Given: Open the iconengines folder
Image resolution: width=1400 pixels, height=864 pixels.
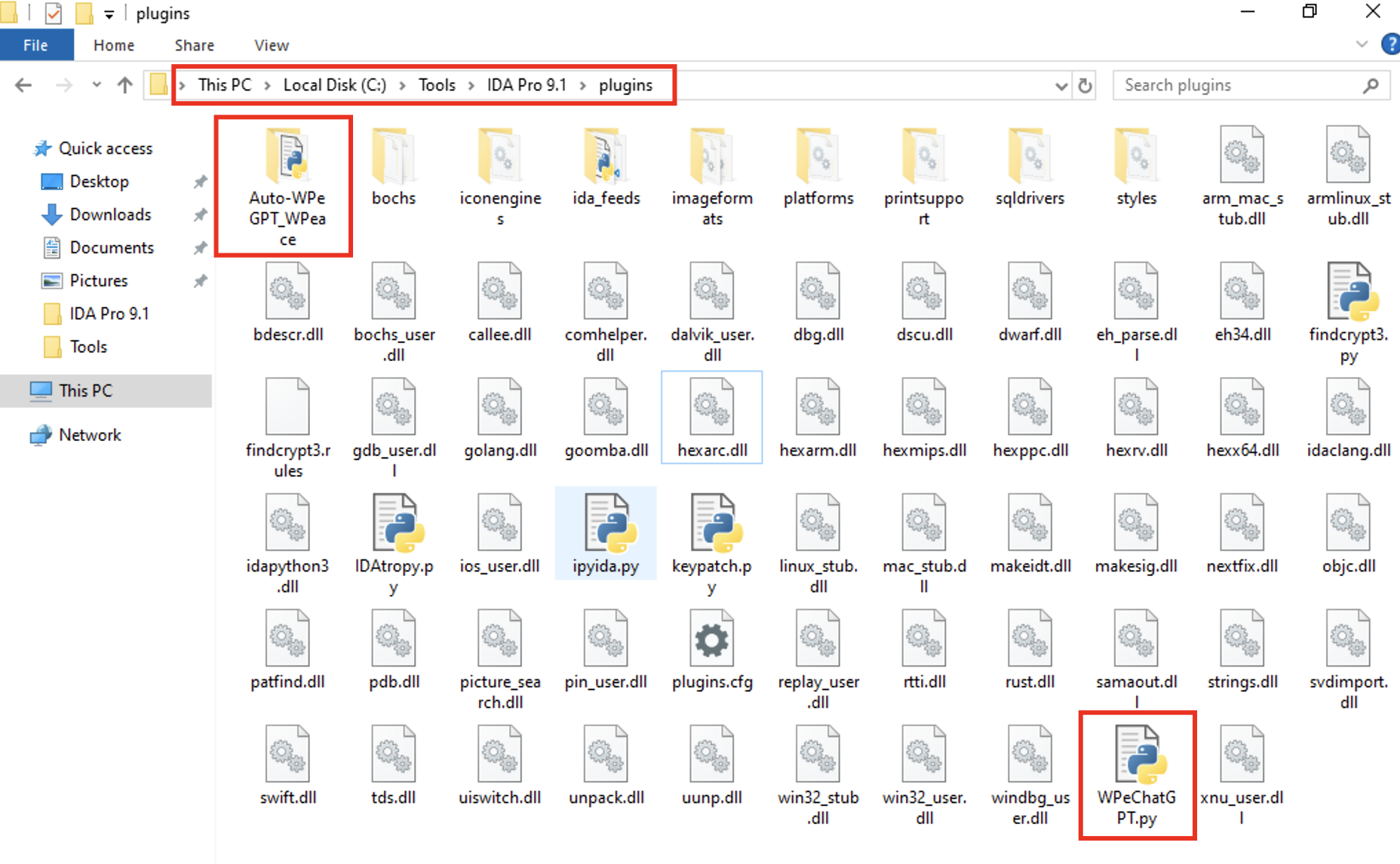Looking at the screenshot, I should (x=500, y=177).
